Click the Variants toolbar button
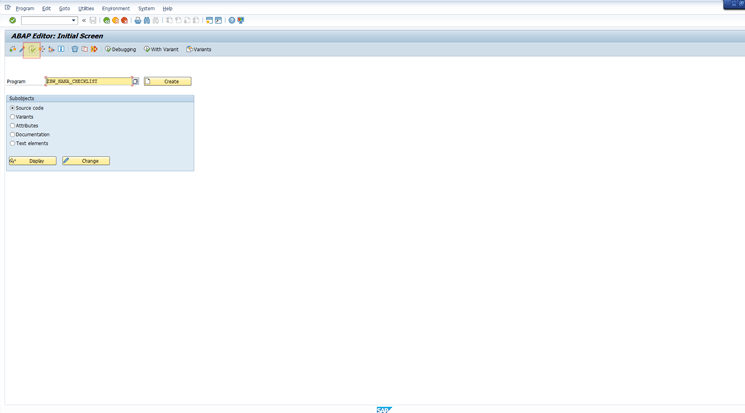The height and width of the screenshot is (413, 745). point(199,49)
